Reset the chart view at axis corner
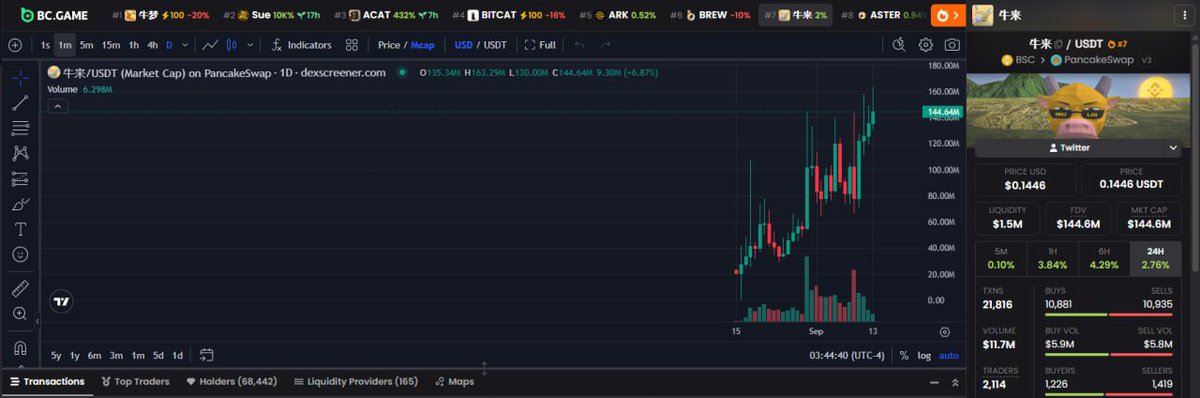The width and height of the screenshot is (1200, 398). pos(944,331)
